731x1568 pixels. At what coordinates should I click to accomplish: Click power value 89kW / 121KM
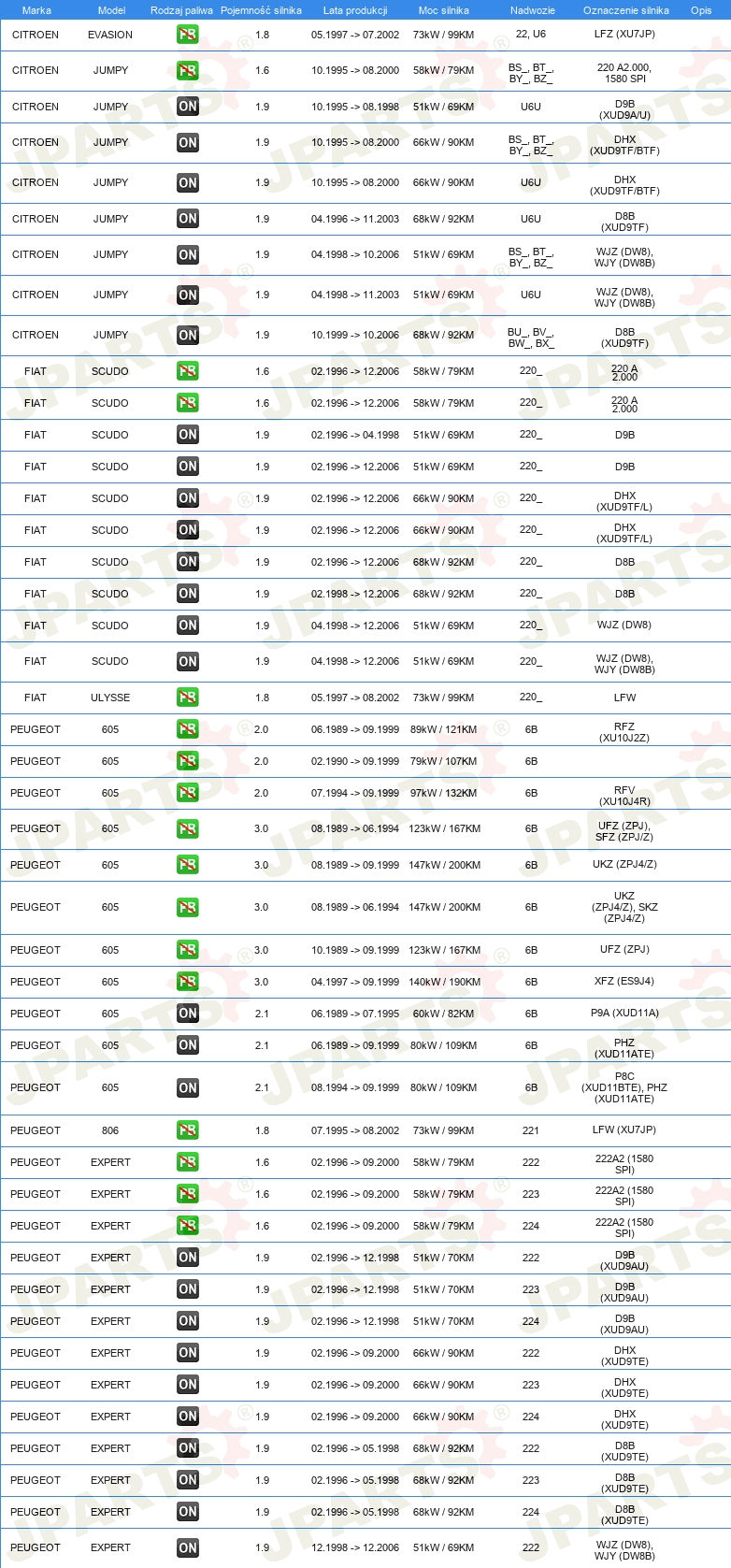click(x=444, y=729)
